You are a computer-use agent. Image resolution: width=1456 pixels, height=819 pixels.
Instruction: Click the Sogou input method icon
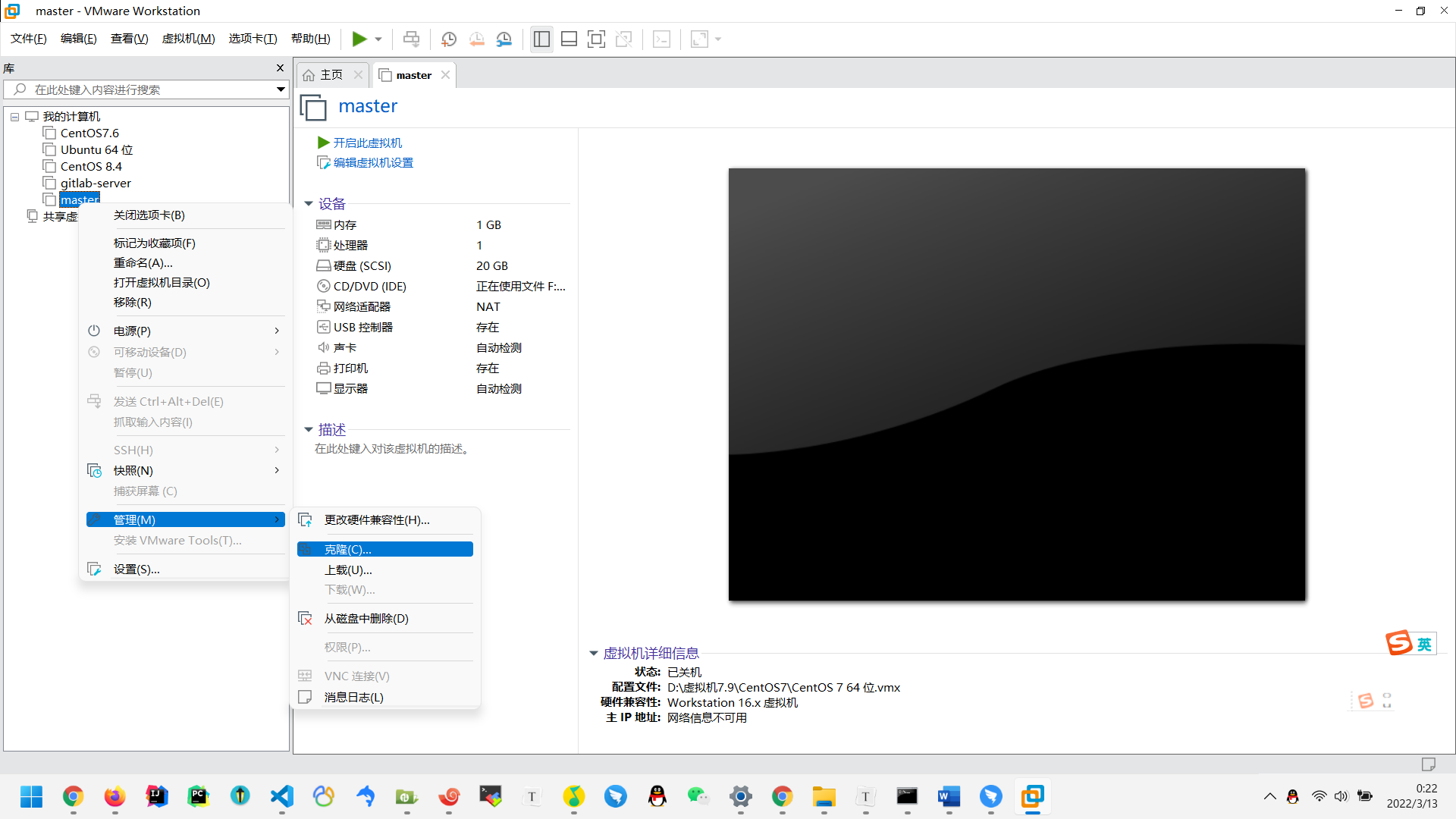point(1399,643)
